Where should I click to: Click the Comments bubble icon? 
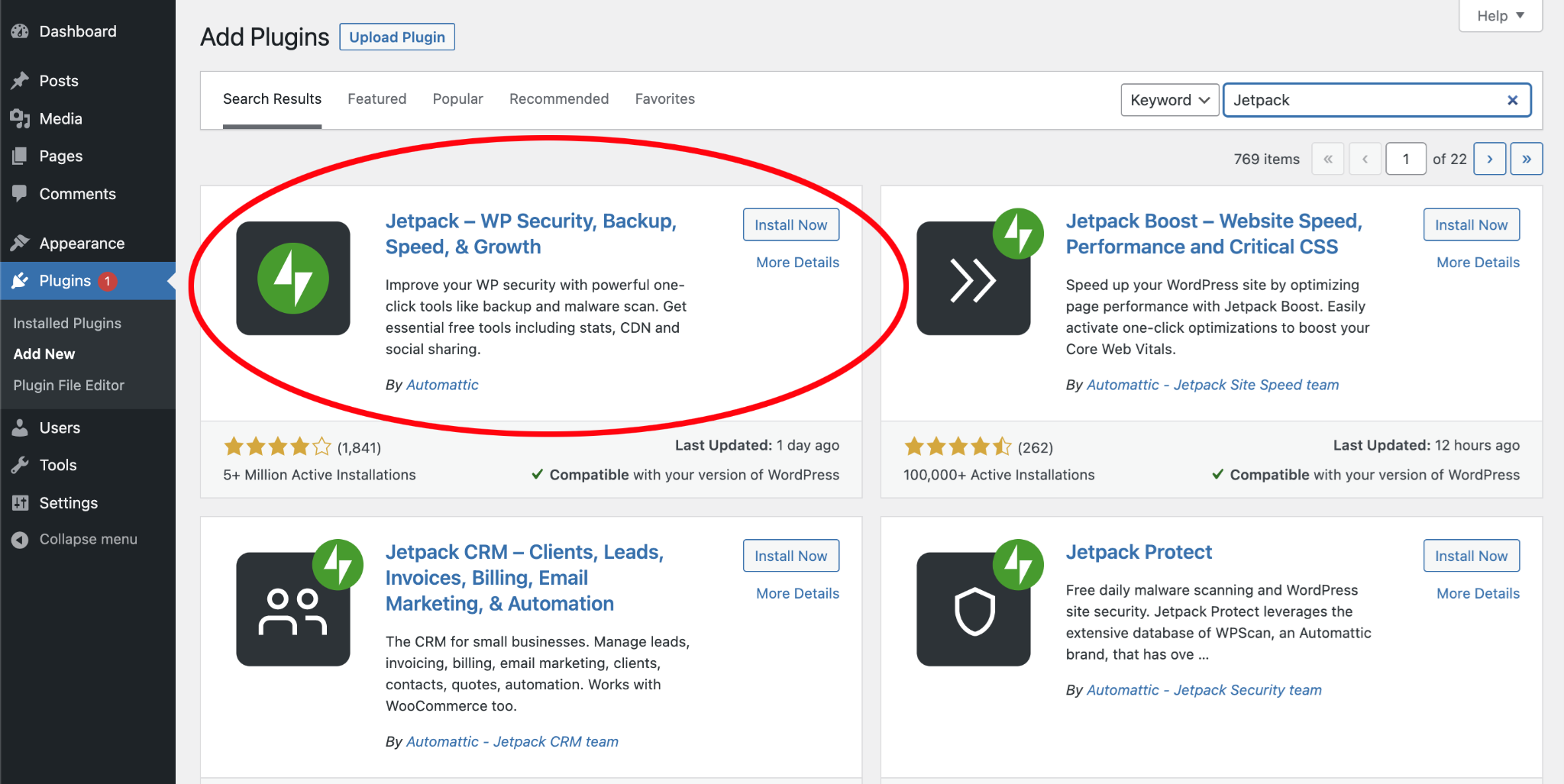[x=20, y=194]
